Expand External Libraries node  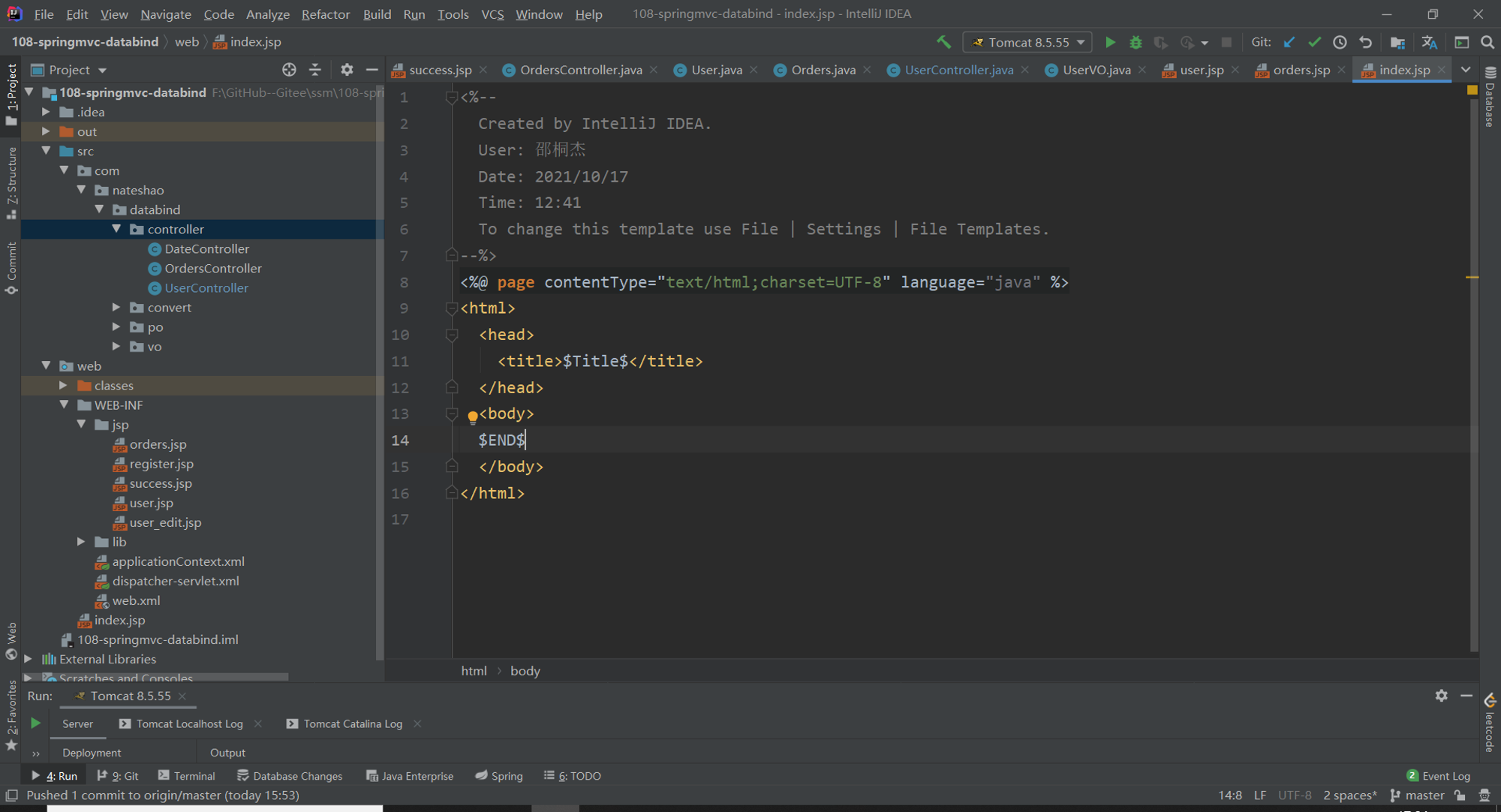pyautogui.click(x=29, y=659)
